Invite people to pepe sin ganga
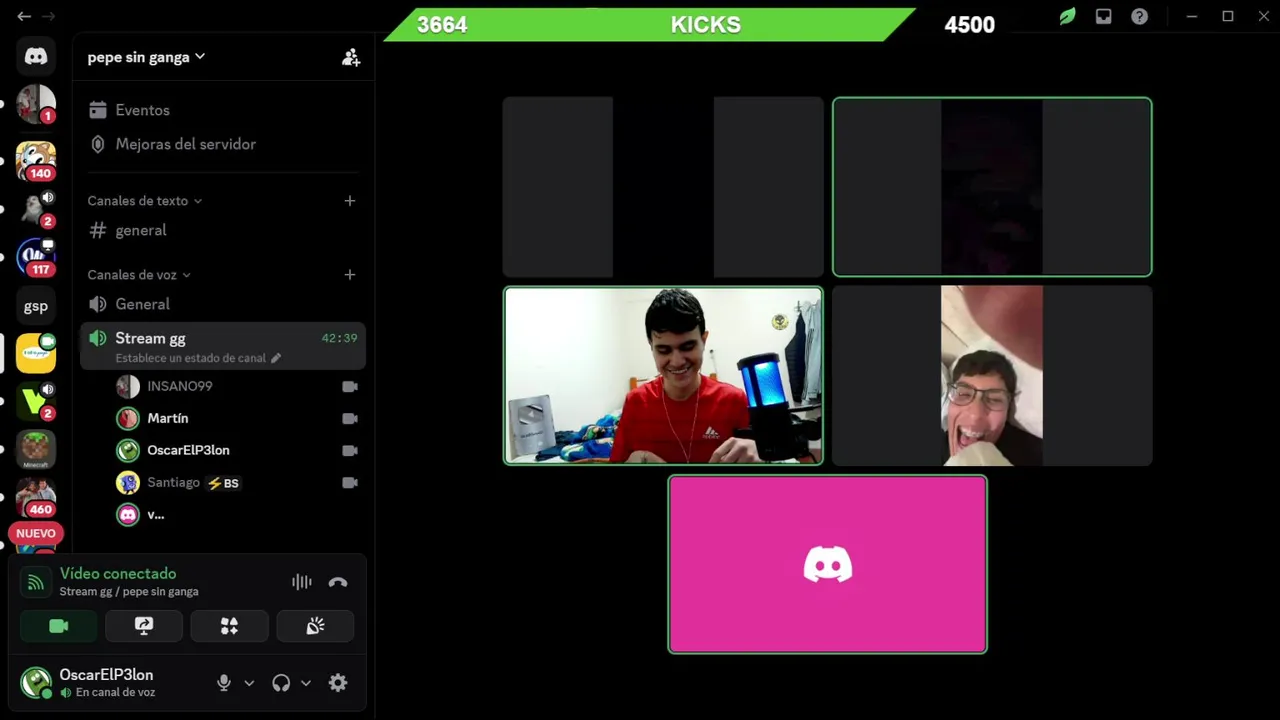Image resolution: width=1280 pixels, height=720 pixels. 350,58
